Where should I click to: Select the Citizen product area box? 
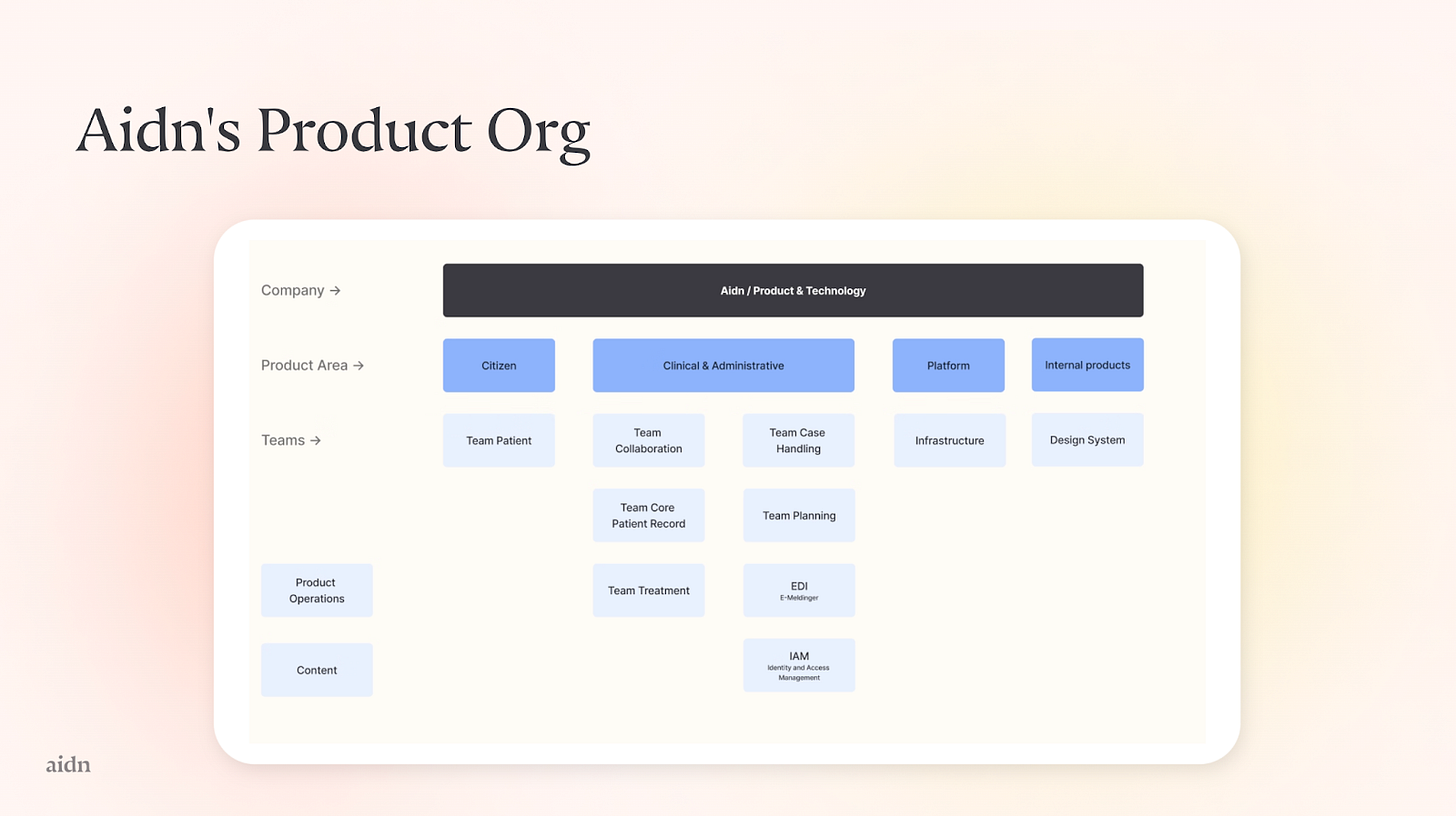tap(499, 365)
